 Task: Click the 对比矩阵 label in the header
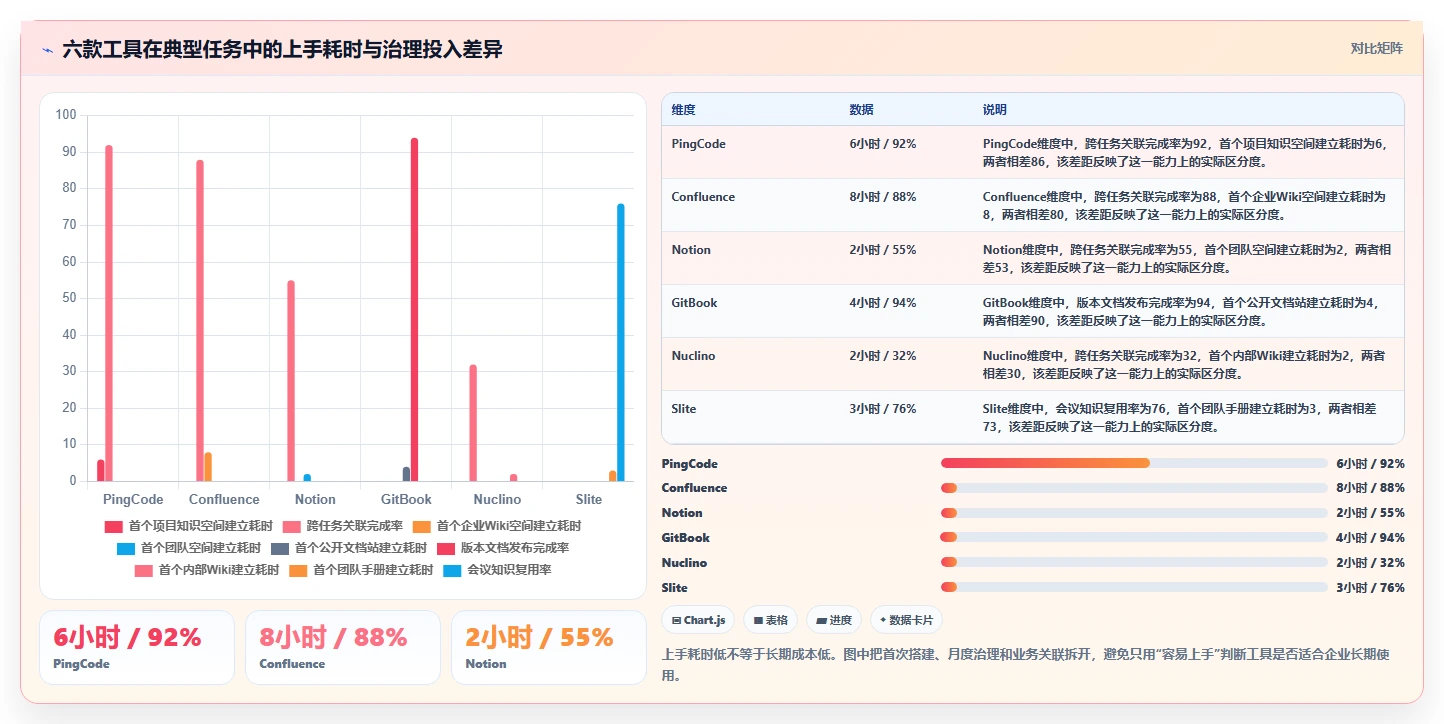1376,48
